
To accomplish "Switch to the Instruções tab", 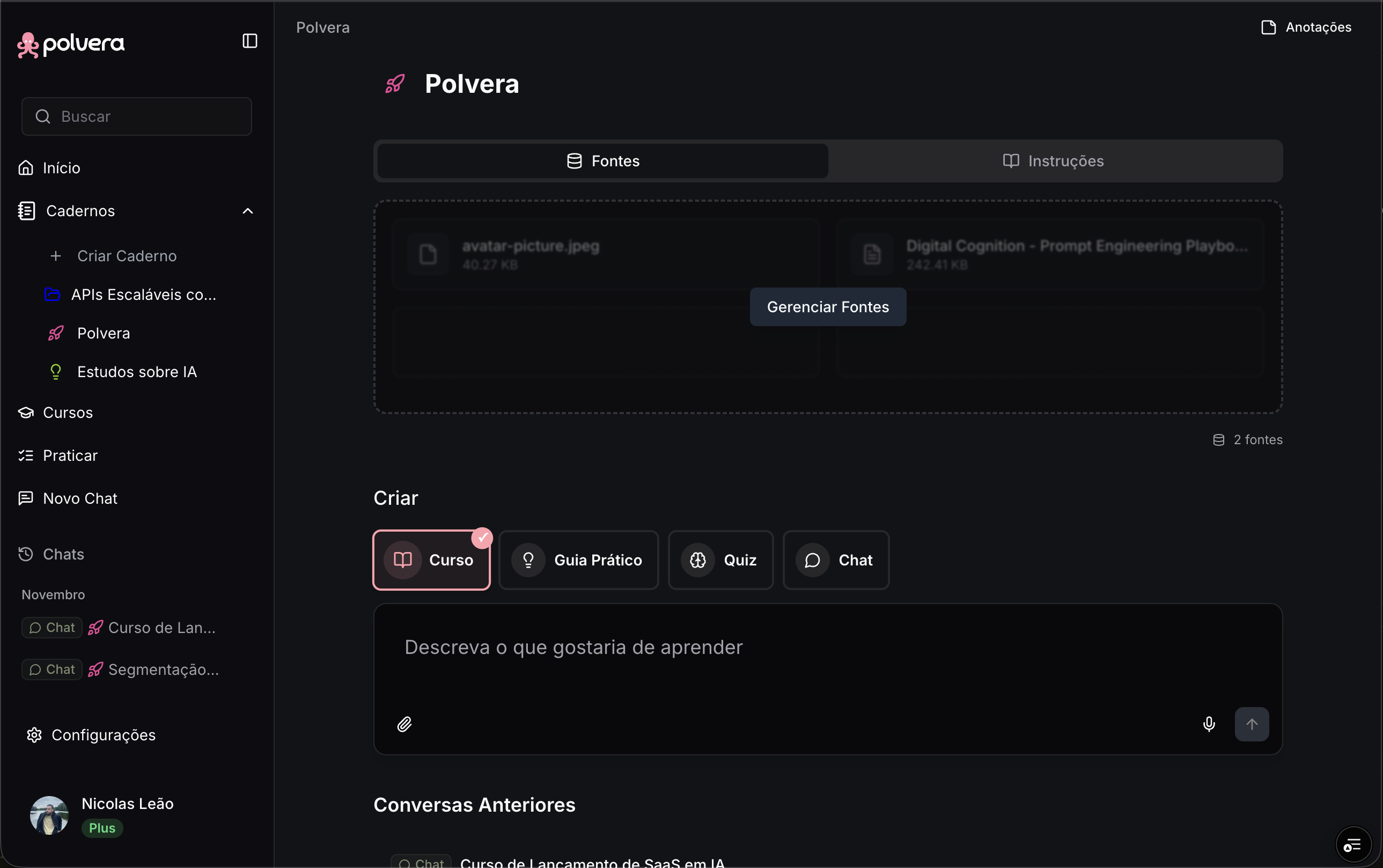I will [x=1053, y=161].
